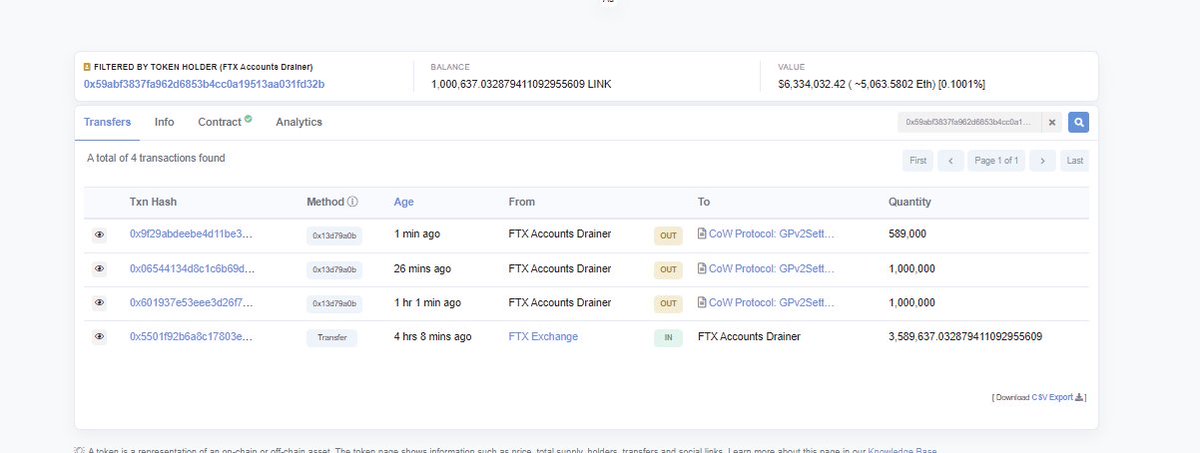Open CoW Protocol link in 26 mins ago row

click(771, 268)
